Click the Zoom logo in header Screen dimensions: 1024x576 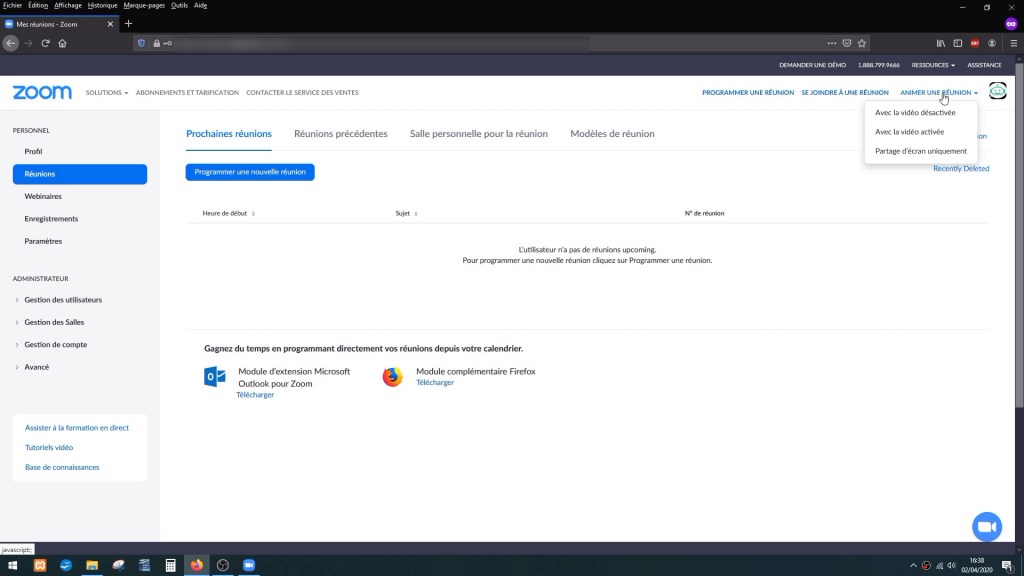point(42,92)
